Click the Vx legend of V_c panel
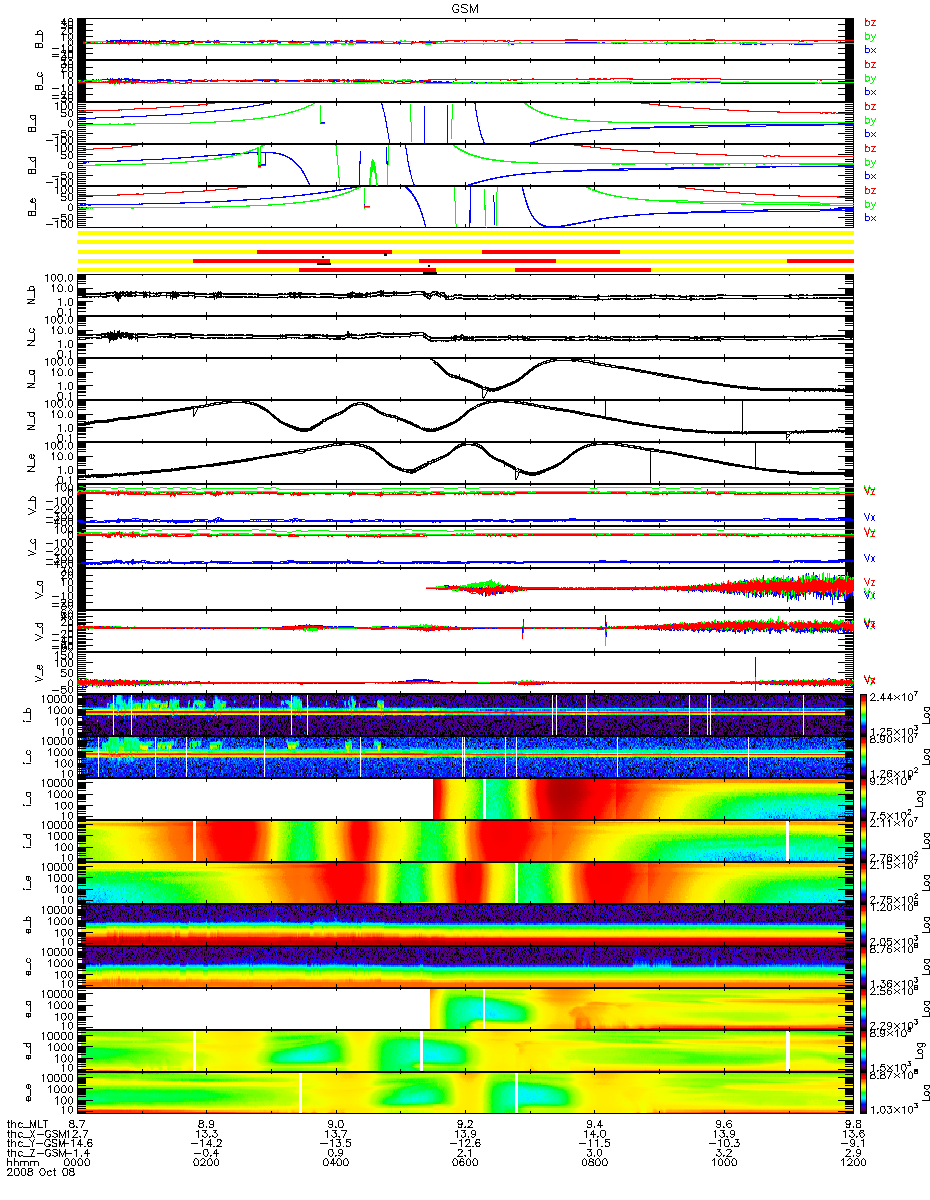The width and height of the screenshot is (930, 1200). point(870,558)
